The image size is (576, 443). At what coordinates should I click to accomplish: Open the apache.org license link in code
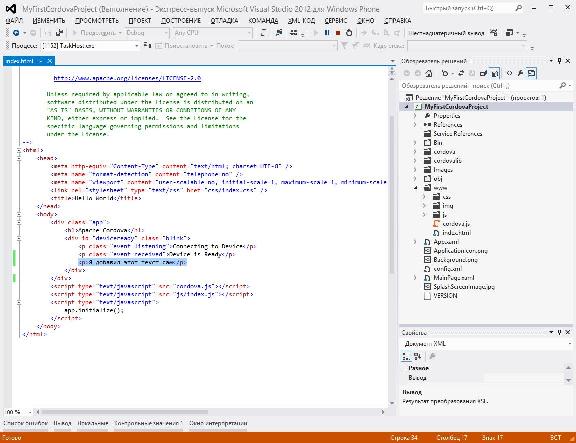(127, 78)
